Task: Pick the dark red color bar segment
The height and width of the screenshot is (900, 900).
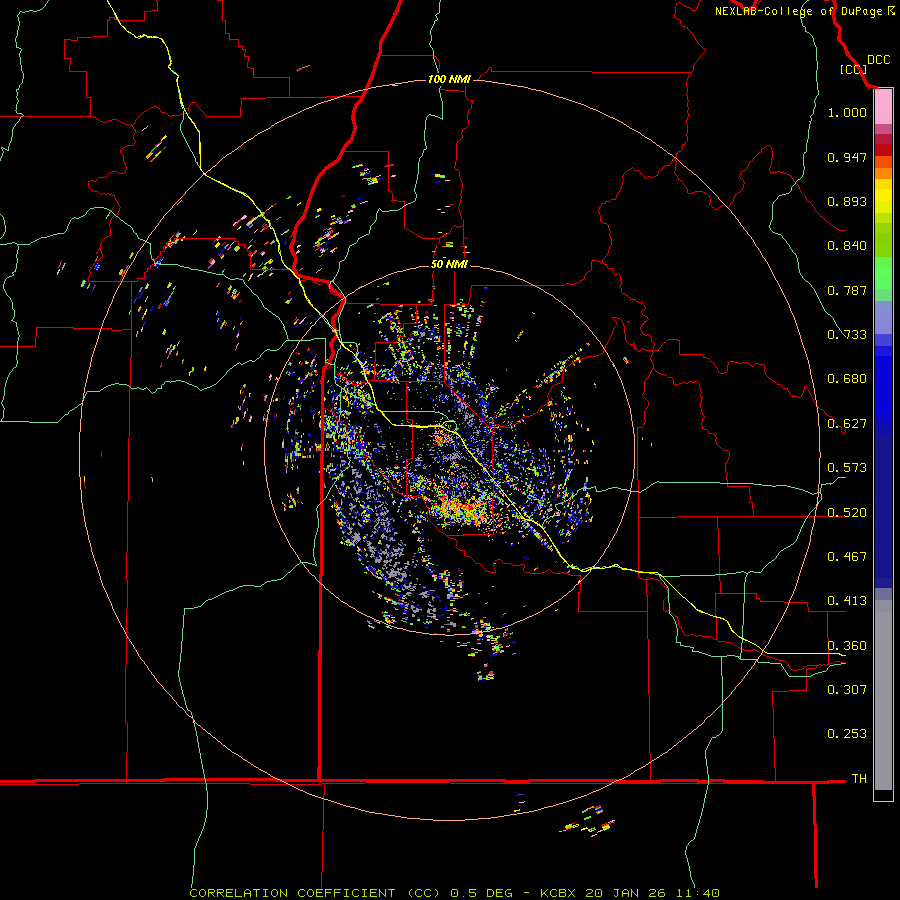Action: pyautogui.click(x=883, y=149)
